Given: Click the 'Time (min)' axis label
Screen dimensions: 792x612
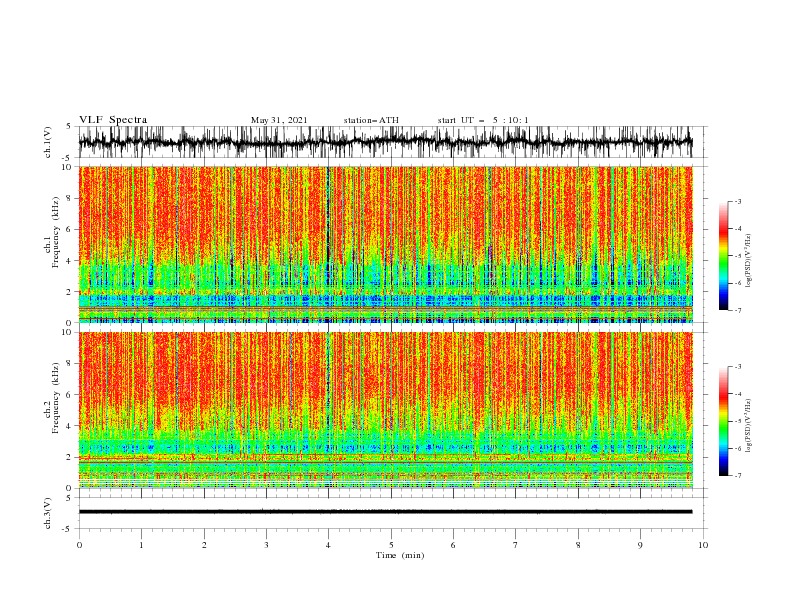Looking at the screenshot, I should click(400, 555).
